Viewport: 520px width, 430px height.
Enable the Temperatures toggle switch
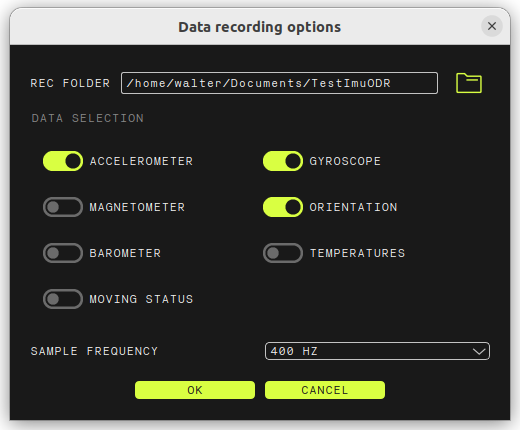(x=283, y=253)
